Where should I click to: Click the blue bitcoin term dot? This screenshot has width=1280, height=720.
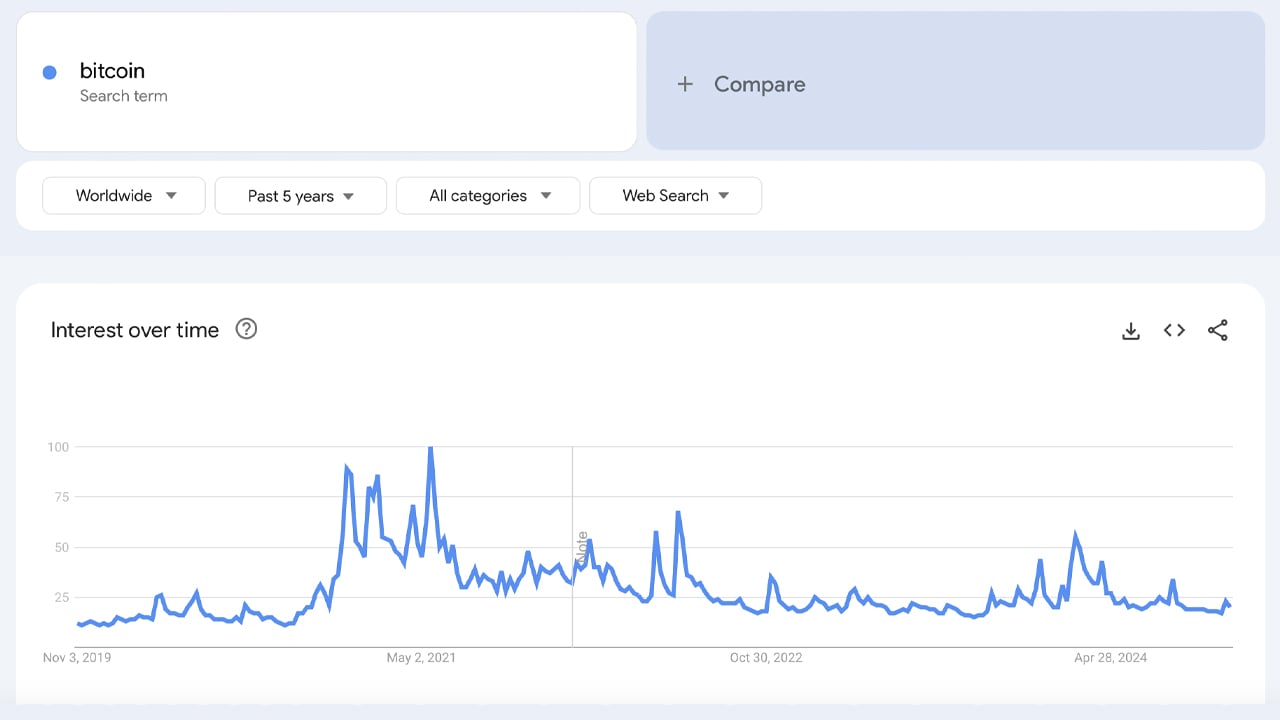click(x=50, y=72)
